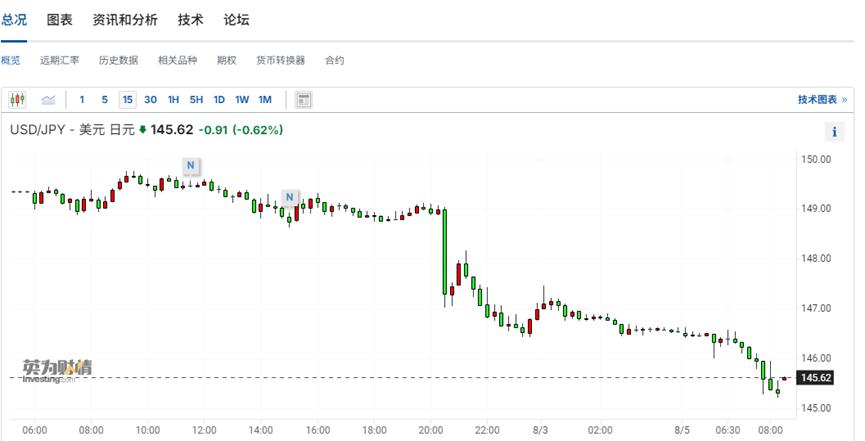The height and width of the screenshot is (441, 865).
Task: Open the news panel icon in the chart toolbar
Action: click(x=304, y=99)
